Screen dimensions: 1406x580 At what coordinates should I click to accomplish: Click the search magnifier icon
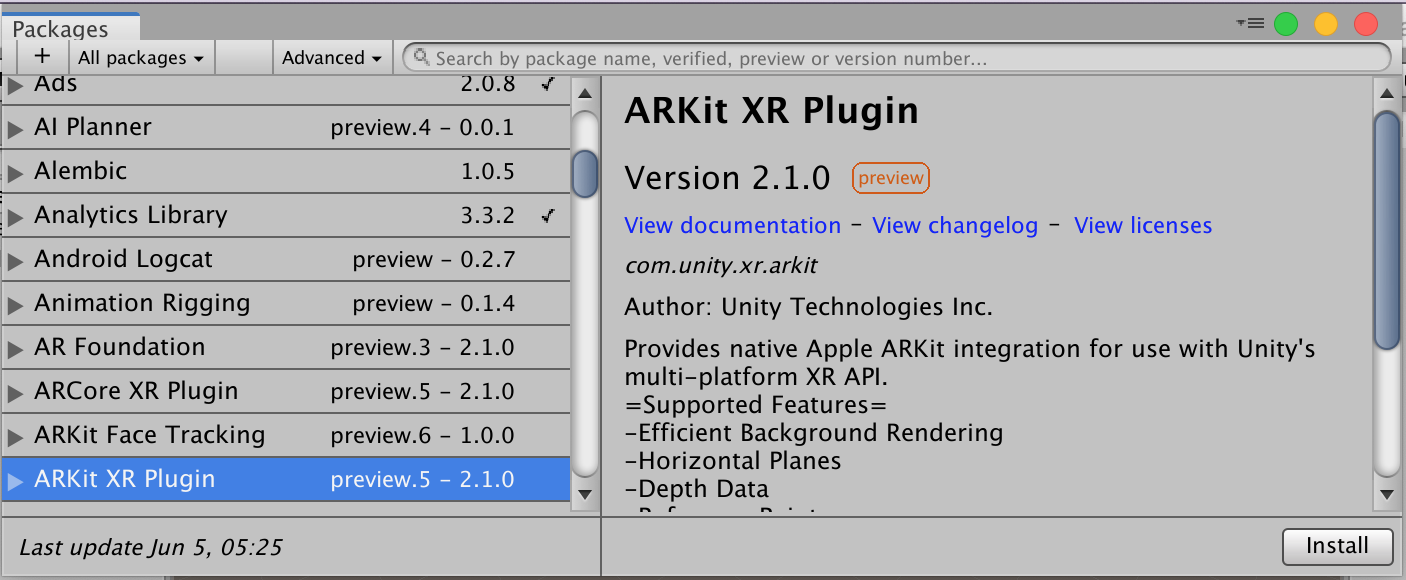click(x=422, y=58)
